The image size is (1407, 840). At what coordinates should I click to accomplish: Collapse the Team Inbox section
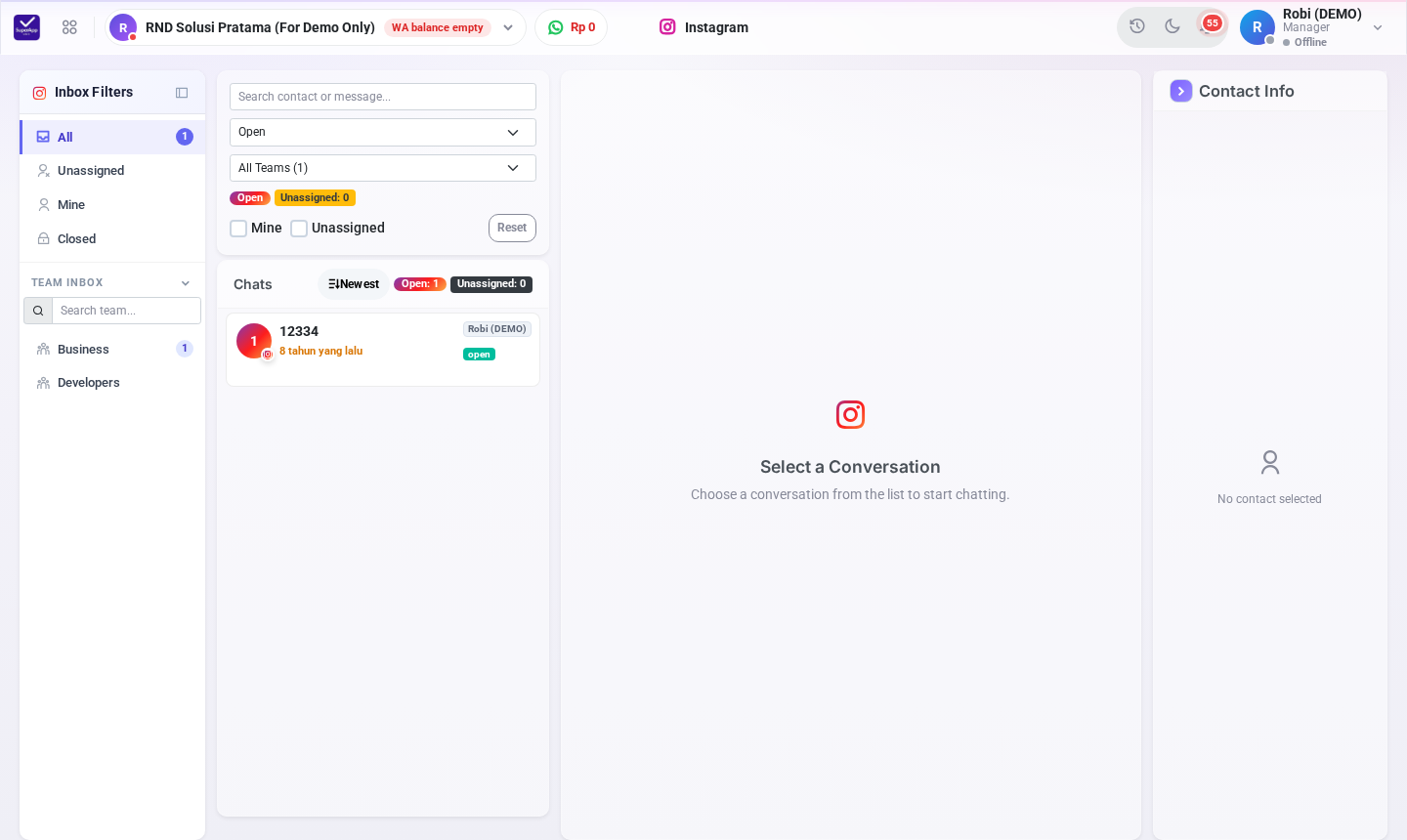pos(186,283)
